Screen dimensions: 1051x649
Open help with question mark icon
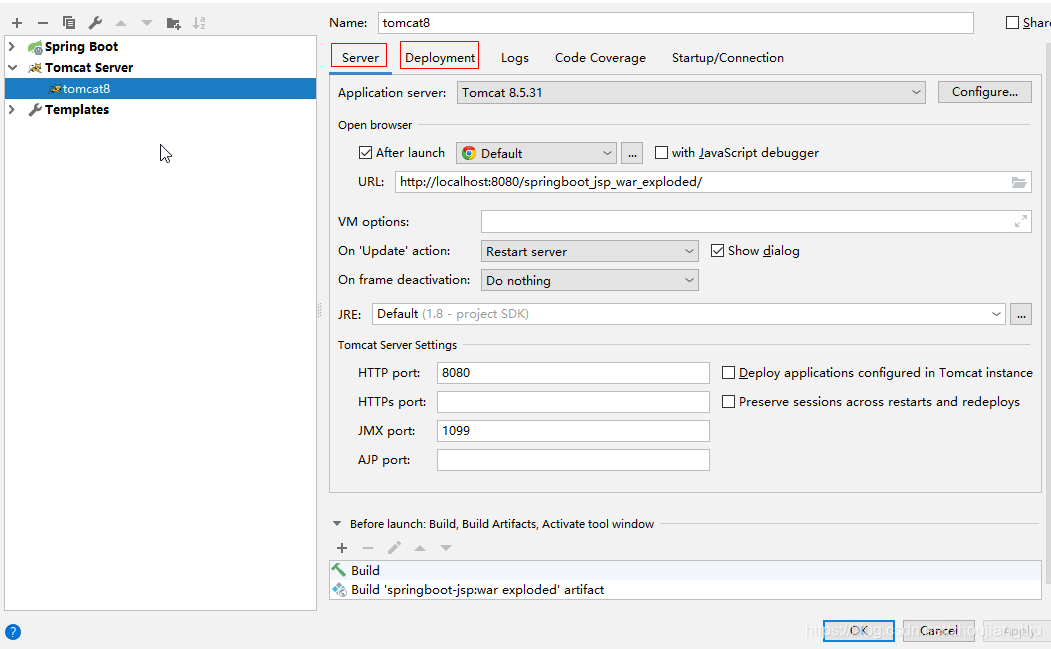[12, 631]
